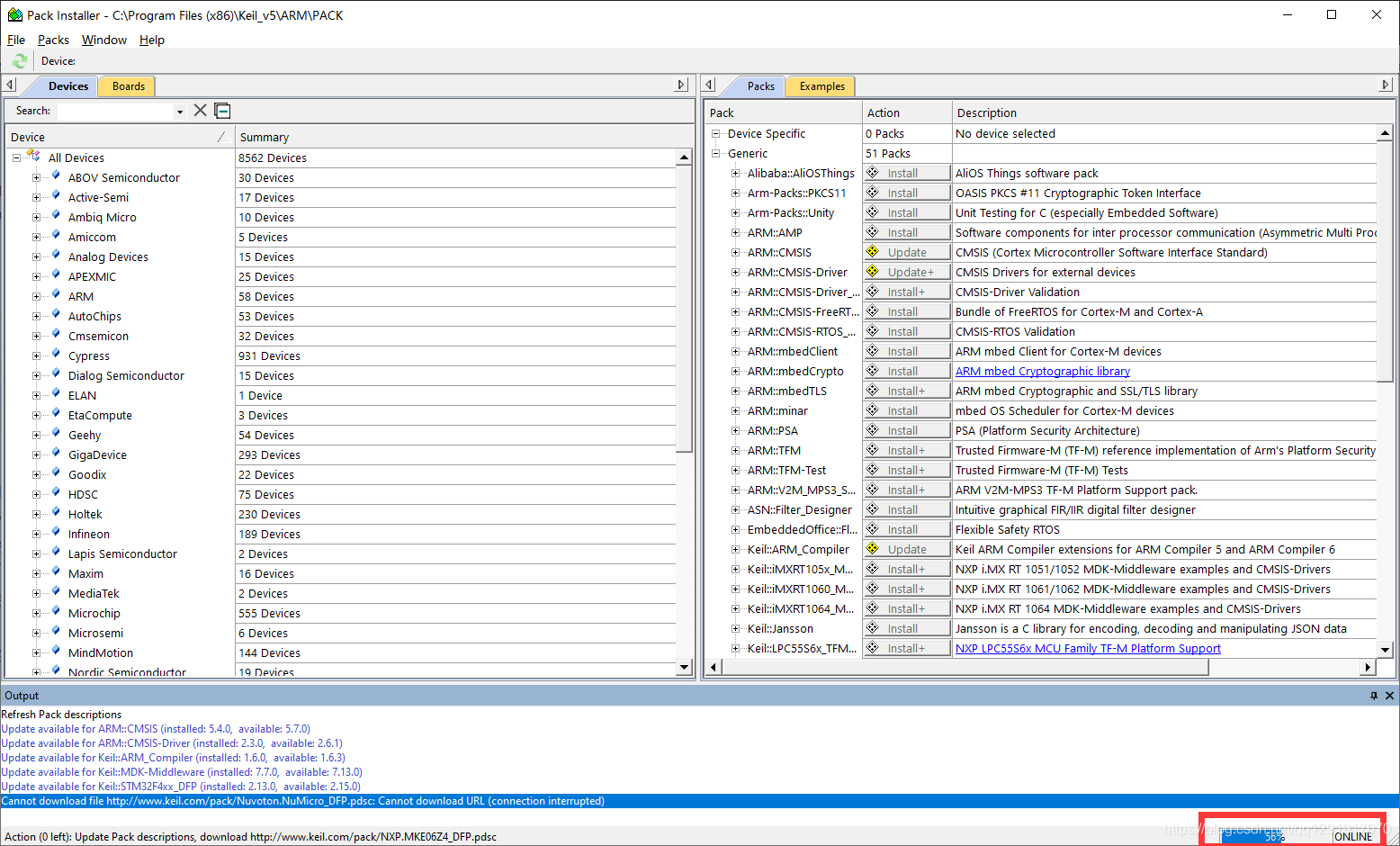
Task: Click the yellow update icon for ARM::CMSIS
Action: click(x=872, y=252)
